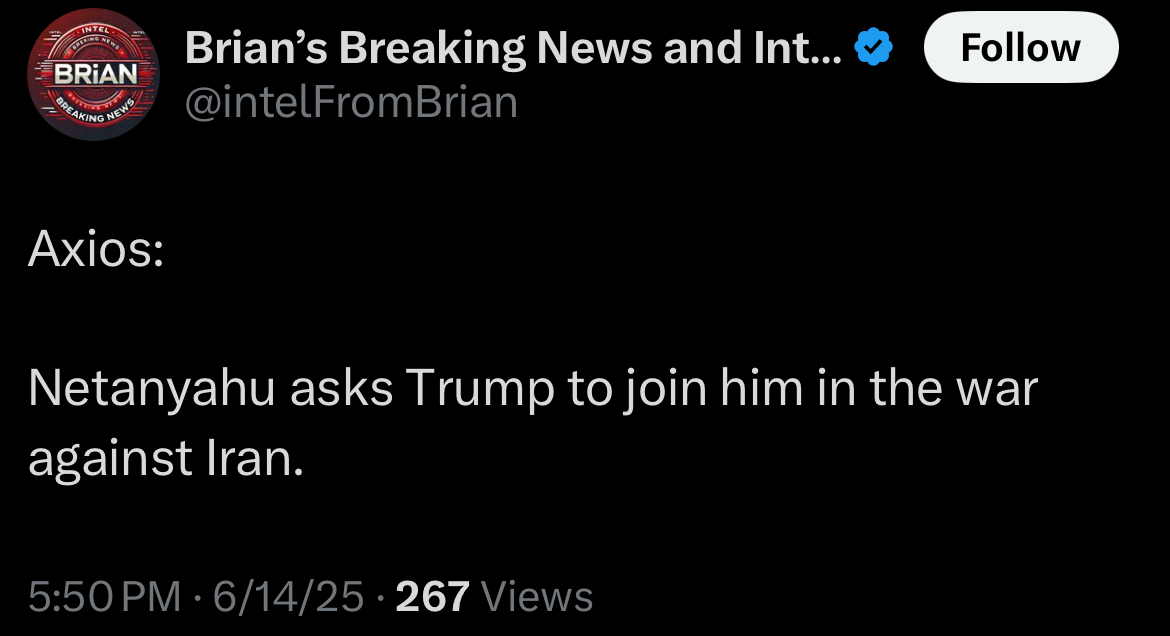
Task: Open the 5:50 PM timestamp
Action: [x=104, y=596]
